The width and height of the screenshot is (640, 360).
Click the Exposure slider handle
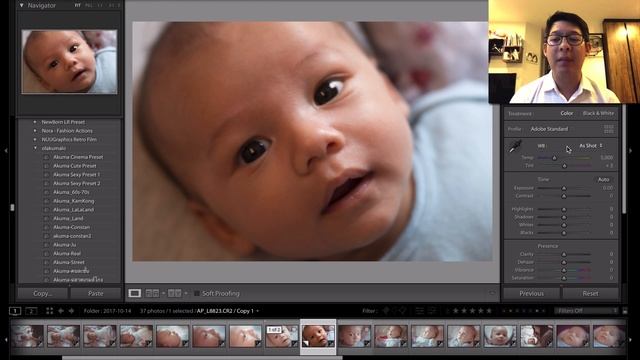564,188
